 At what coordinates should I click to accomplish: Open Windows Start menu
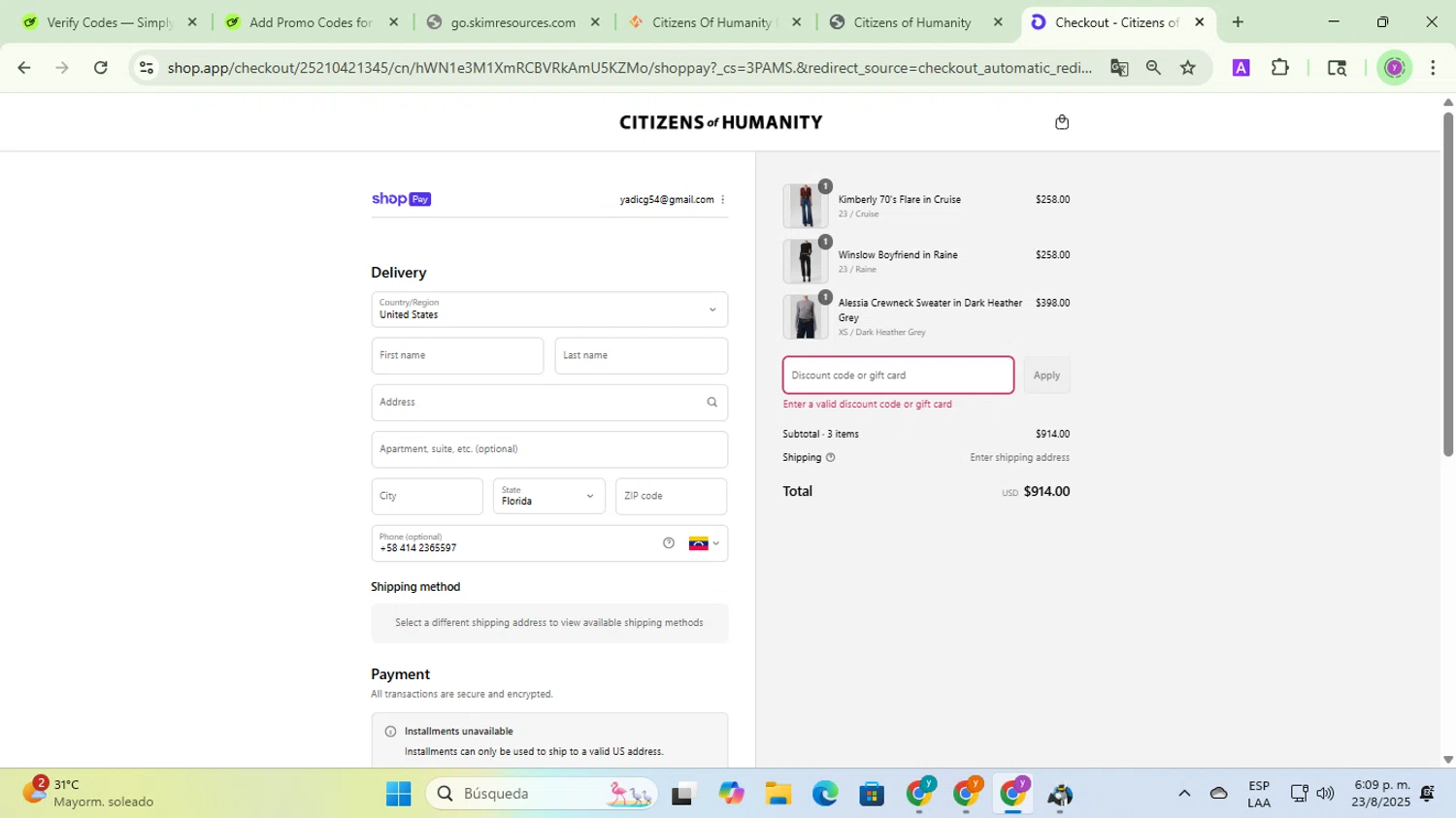pyautogui.click(x=399, y=795)
